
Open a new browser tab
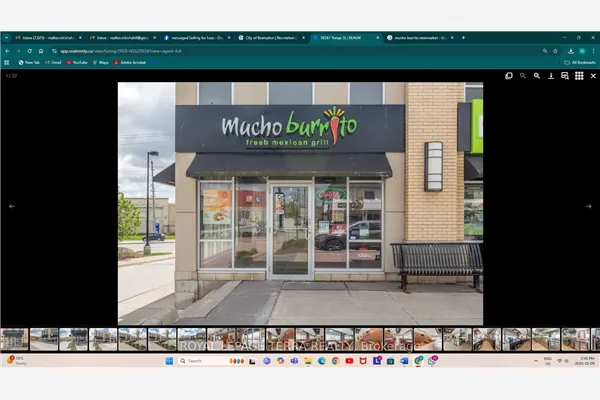(x=463, y=38)
